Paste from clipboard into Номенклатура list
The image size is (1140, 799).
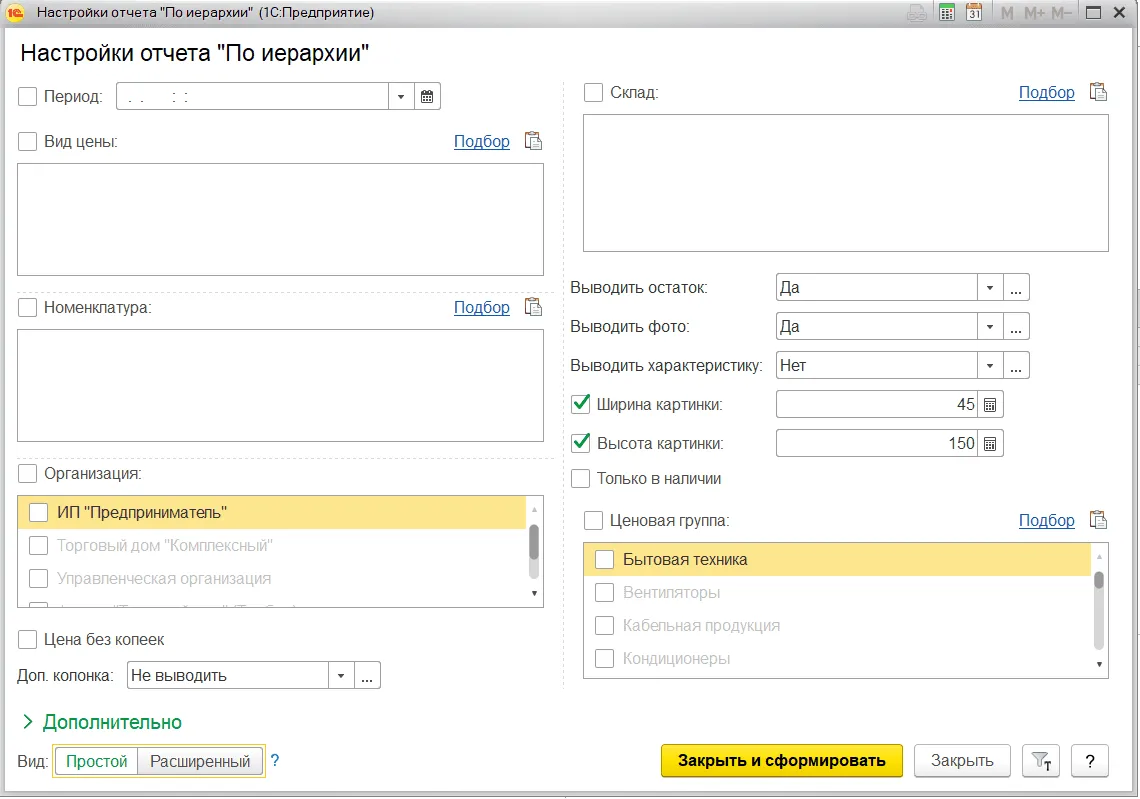[534, 308]
